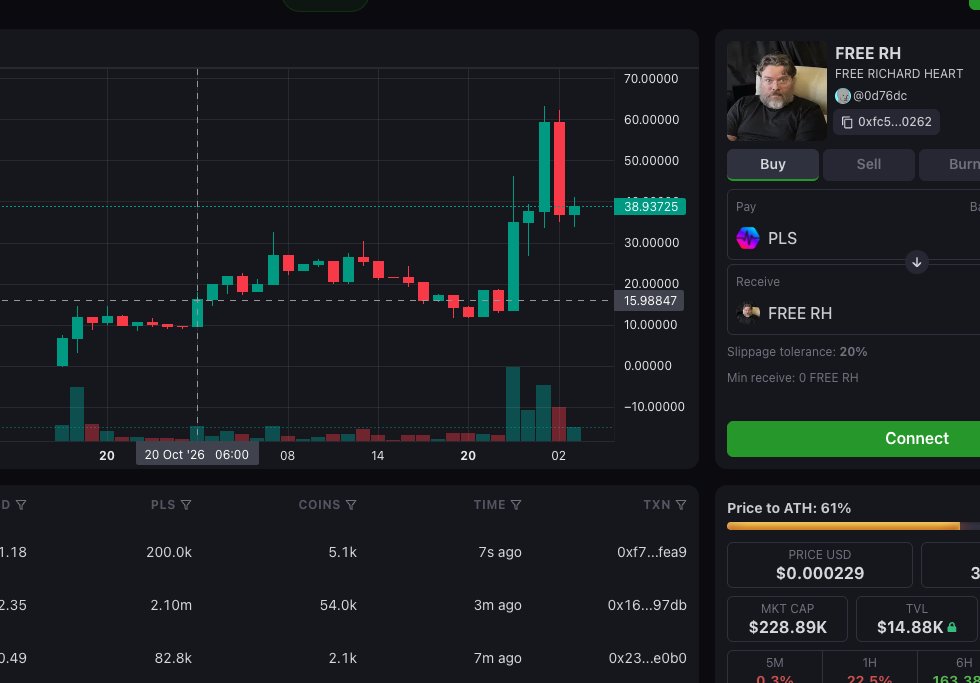The height and width of the screenshot is (683, 980).
Task: Click the 1H timeframe stat cell
Action: click(869, 667)
